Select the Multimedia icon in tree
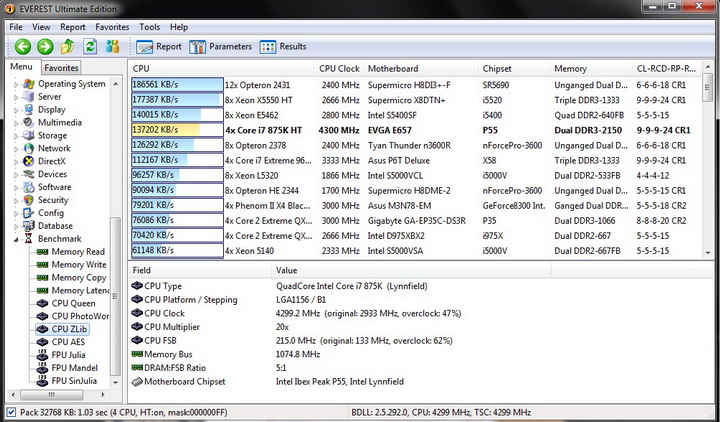This screenshot has height=422, width=720. point(28,123)
